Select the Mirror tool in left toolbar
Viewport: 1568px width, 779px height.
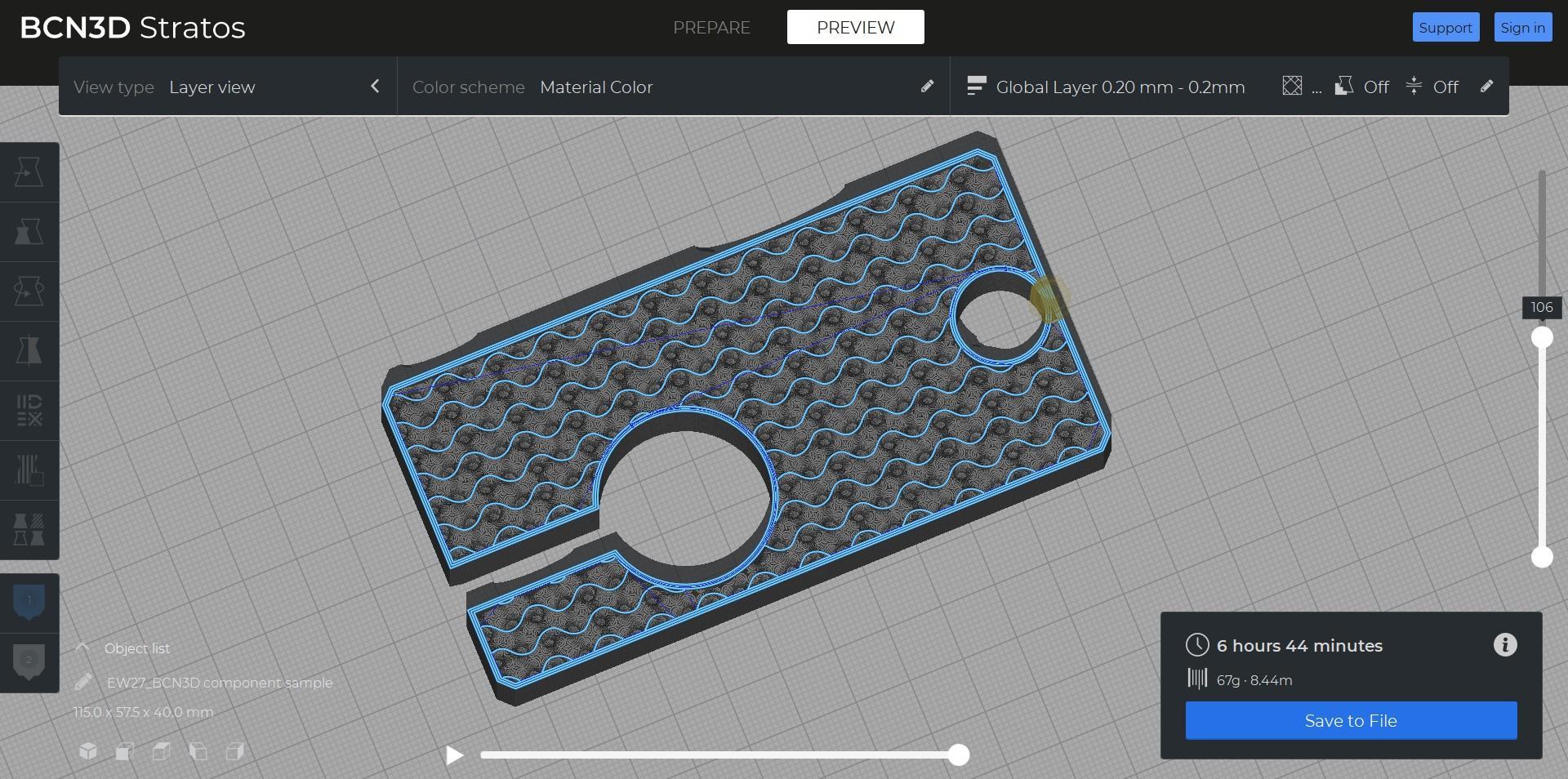pos(29,351)
